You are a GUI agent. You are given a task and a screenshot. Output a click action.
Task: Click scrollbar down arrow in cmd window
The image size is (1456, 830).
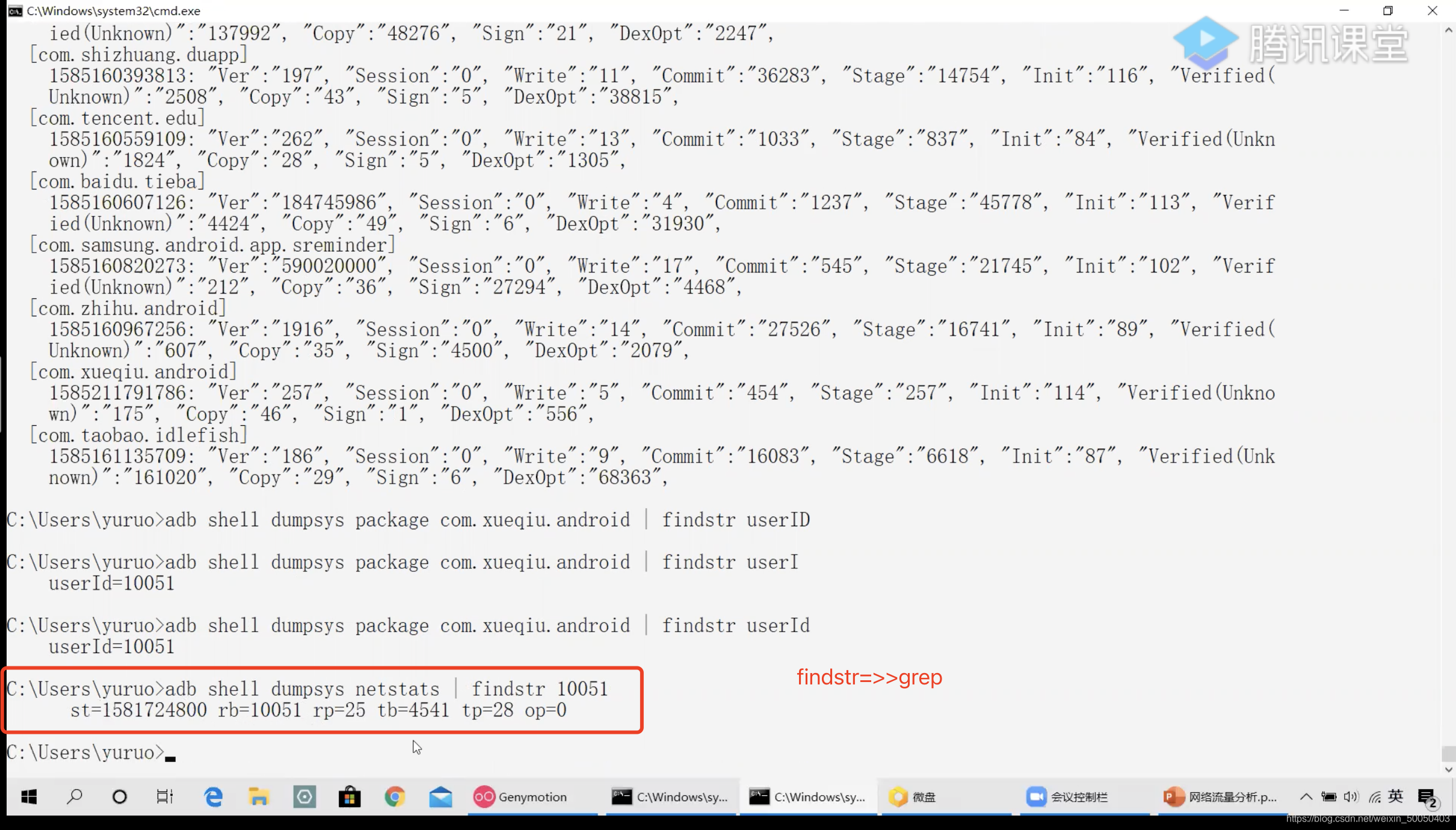click(1448, 769)
